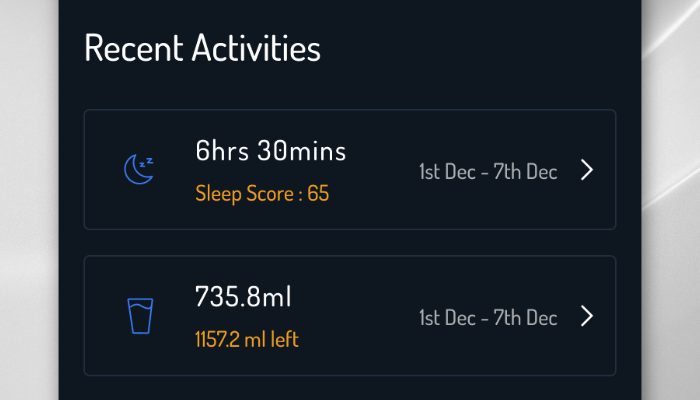Click the gray backdrop left of the panel

click(28, 200)
